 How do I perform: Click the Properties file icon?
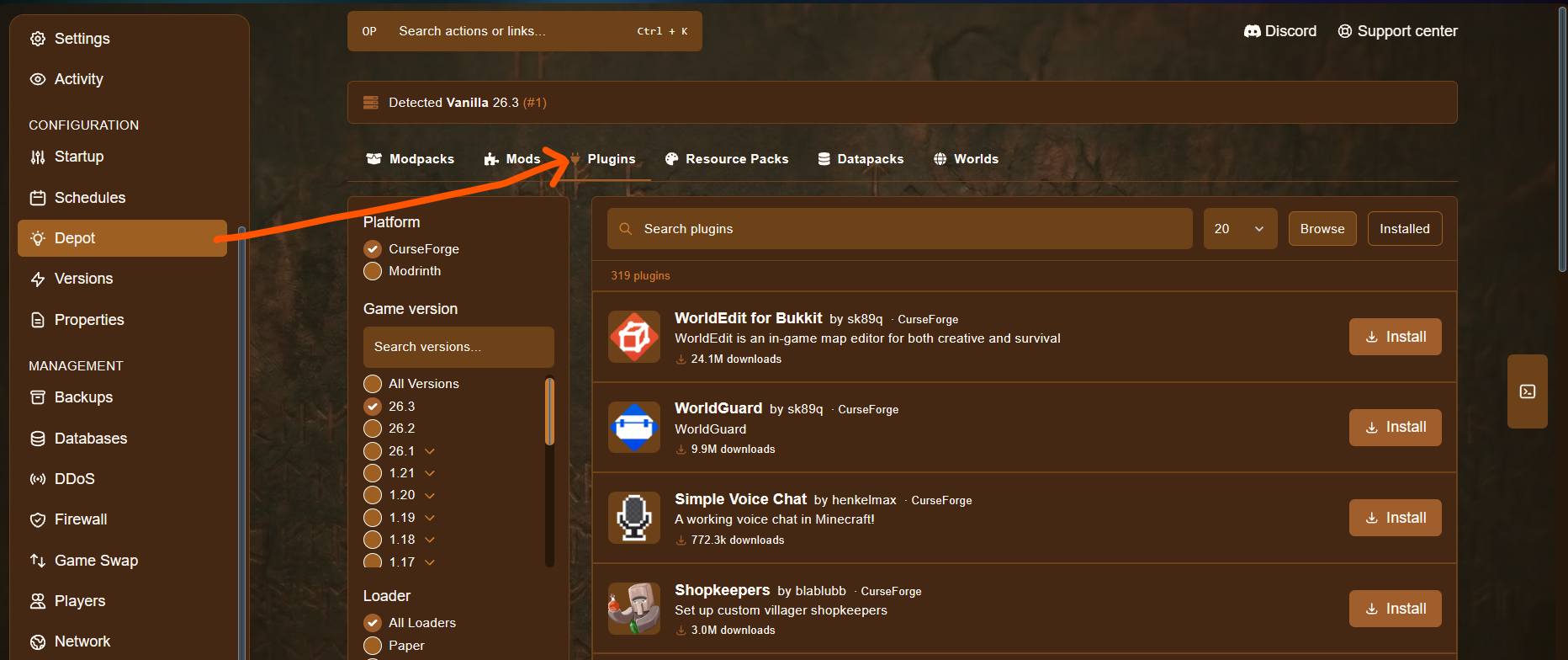(38, 320)
